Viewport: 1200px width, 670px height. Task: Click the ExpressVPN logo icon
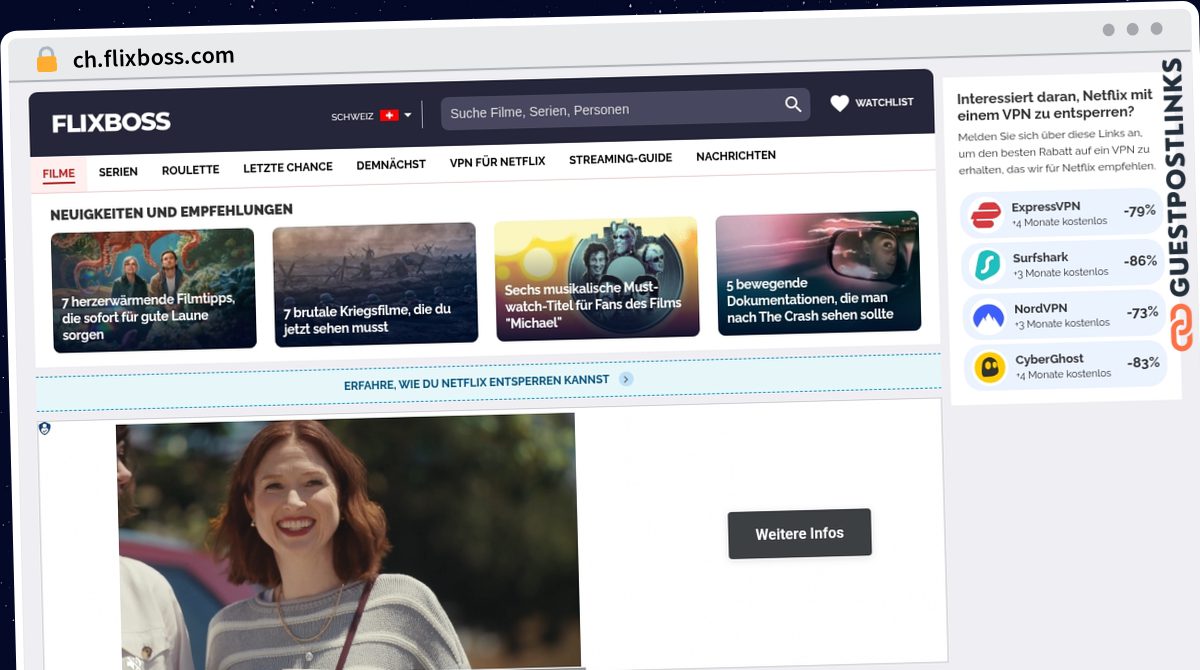[x=986, y=214]
